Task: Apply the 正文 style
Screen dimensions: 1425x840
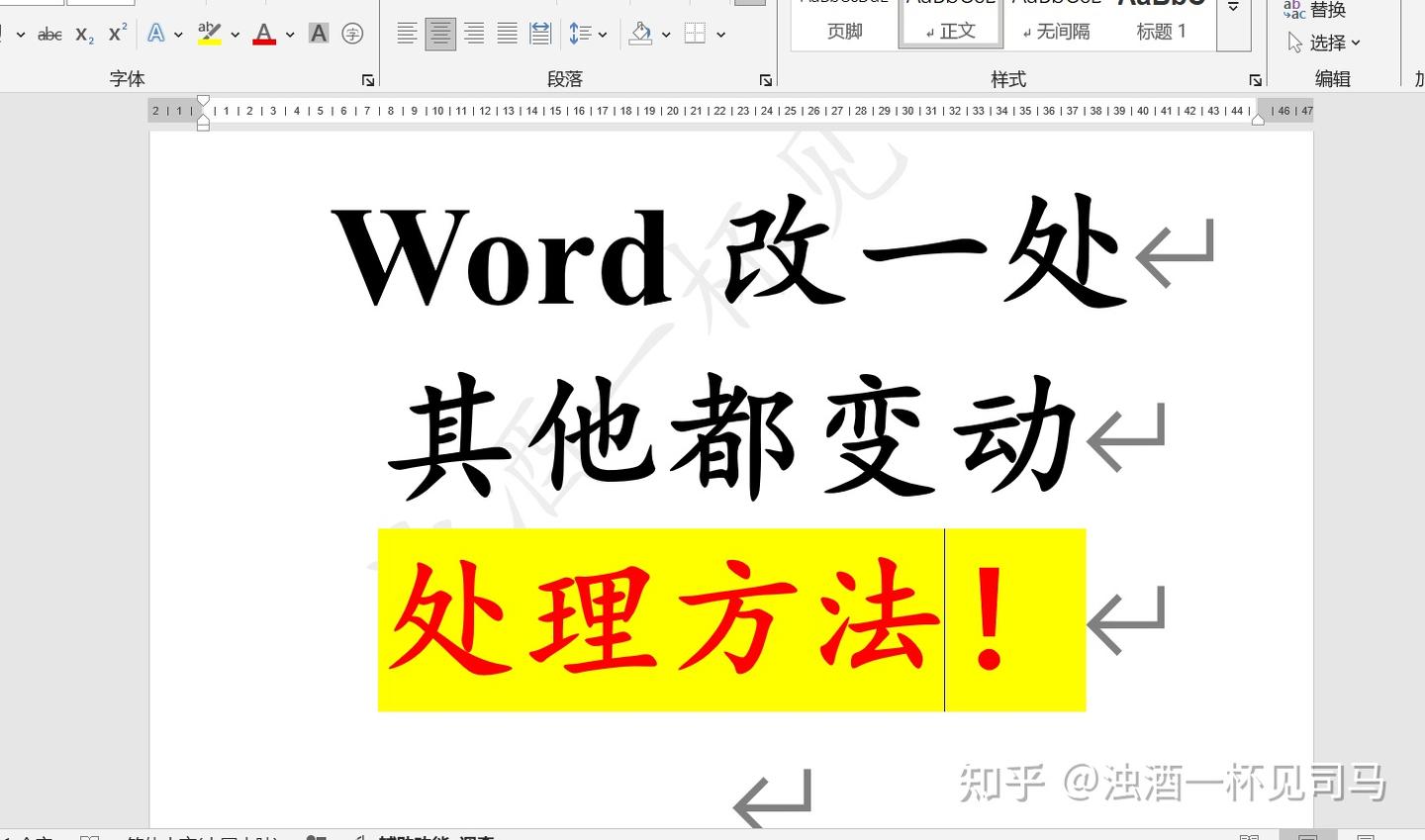Action: pyautogui.click(x=951, y=24)
